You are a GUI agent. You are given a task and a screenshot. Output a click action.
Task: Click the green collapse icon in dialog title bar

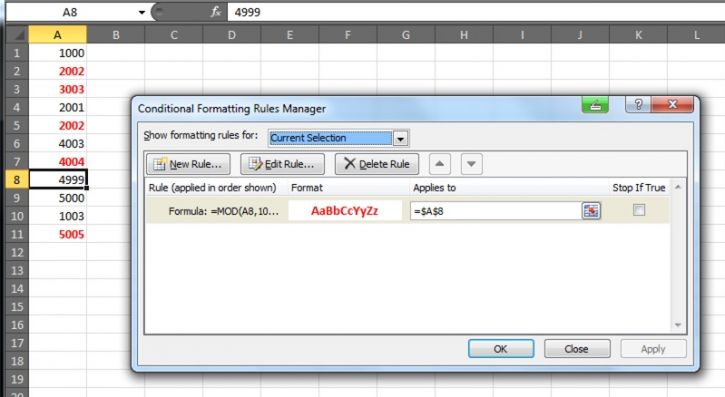click(x=595, y=105)
